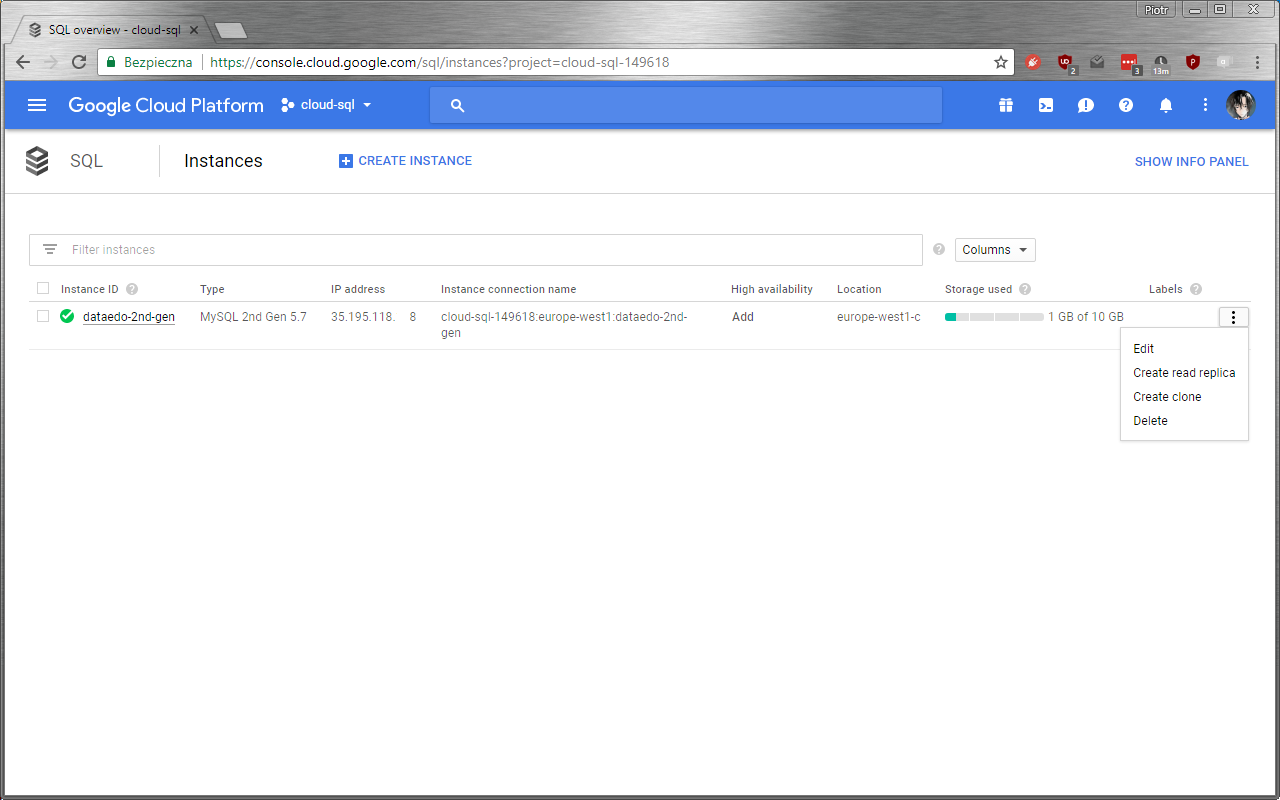Open the dataedo-2nd-gen instance link
This screenshot has height=800, width=1280.
coord(128,317)
